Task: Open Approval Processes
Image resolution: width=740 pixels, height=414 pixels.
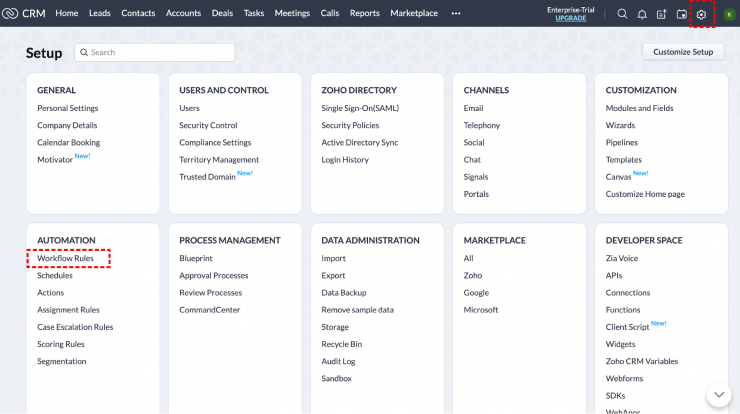Action: click(x=214, y=275)
